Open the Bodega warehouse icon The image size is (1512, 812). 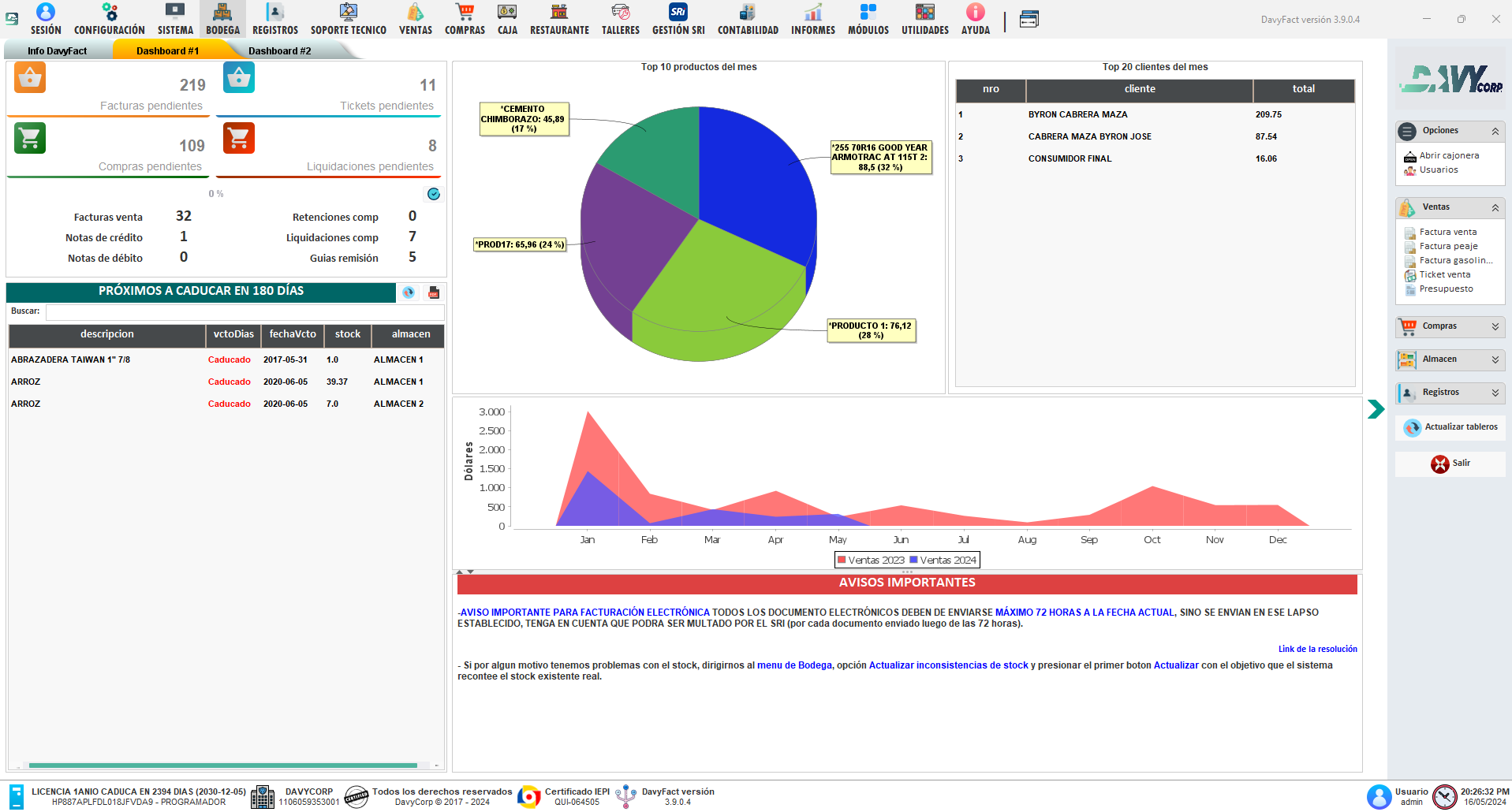point(222,13)
